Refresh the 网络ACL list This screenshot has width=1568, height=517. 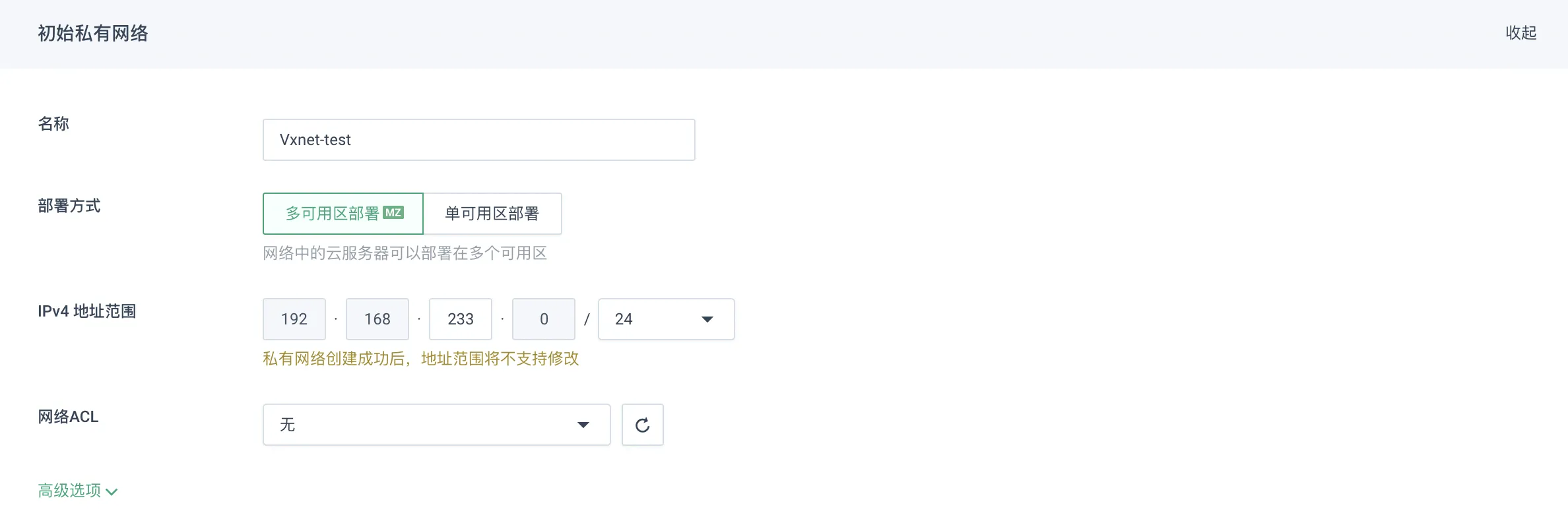tap(642, 425)
